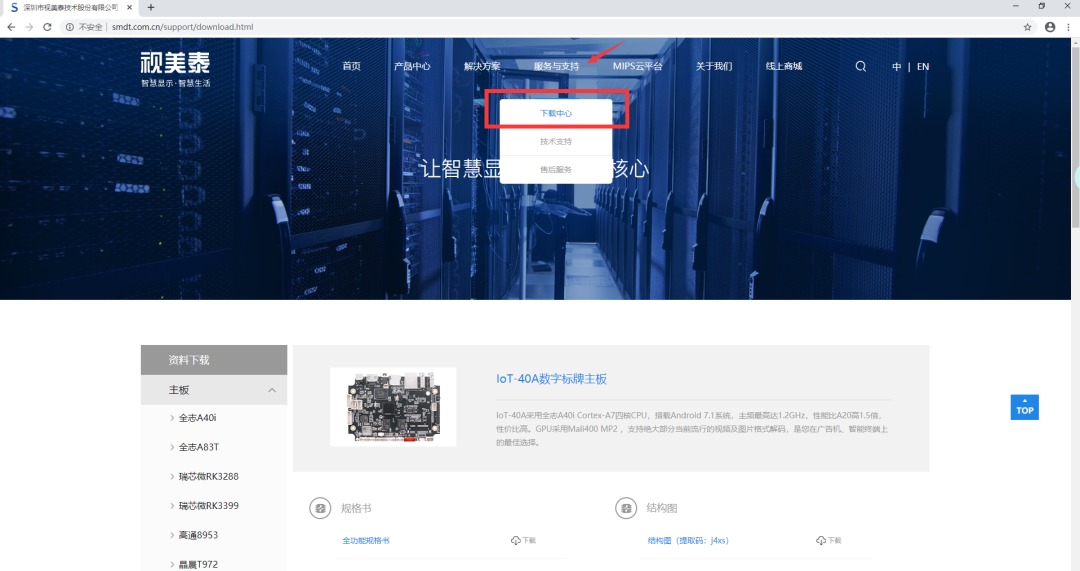This screenshot has width=1080, height=571.
Task: Switch language to 中
Action: point(896,67)
